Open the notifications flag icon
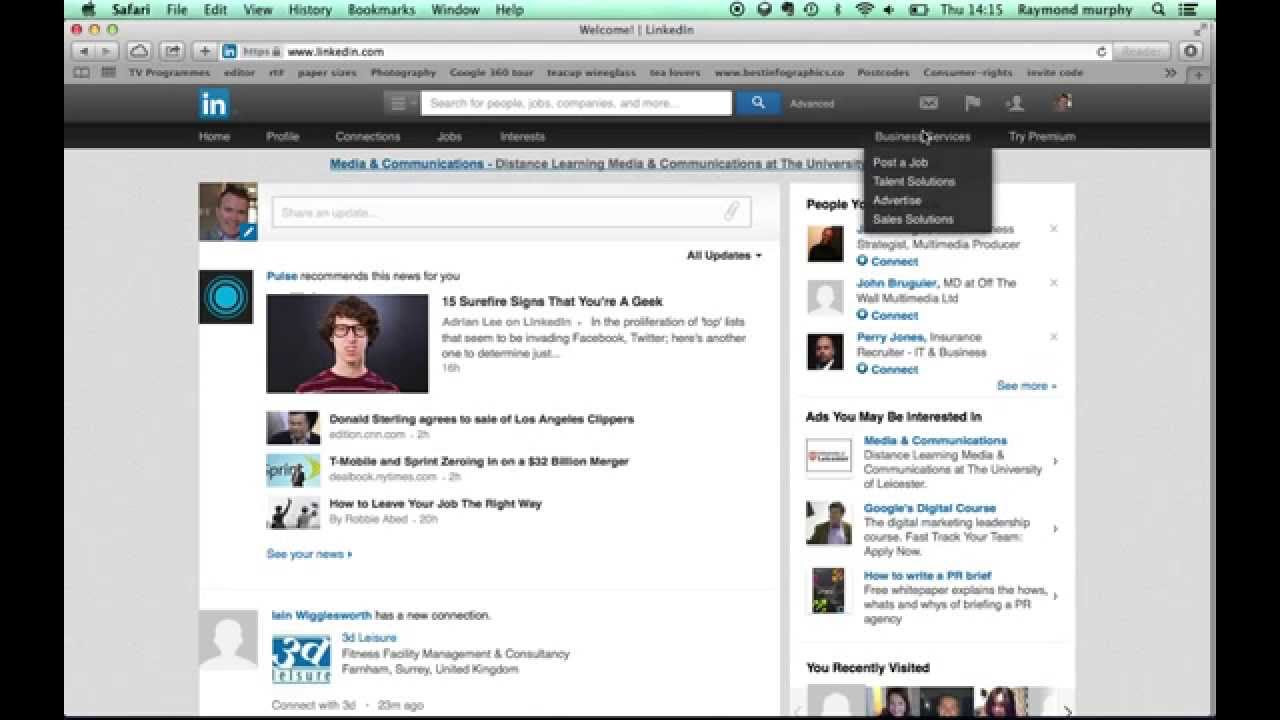This screenshot has width=1280, height=720. click(972, 102)
